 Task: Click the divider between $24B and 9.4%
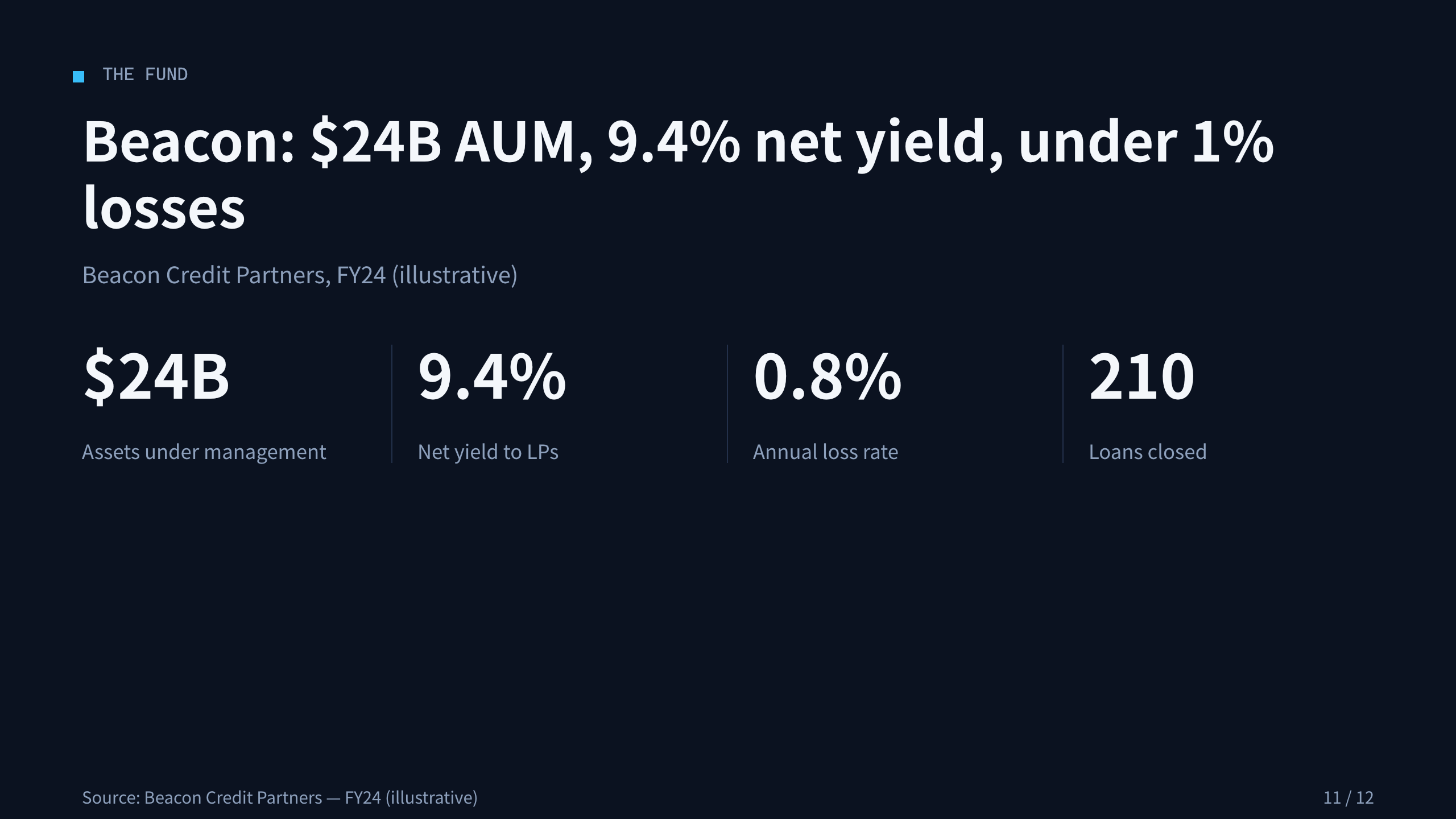tap(392, 404)
